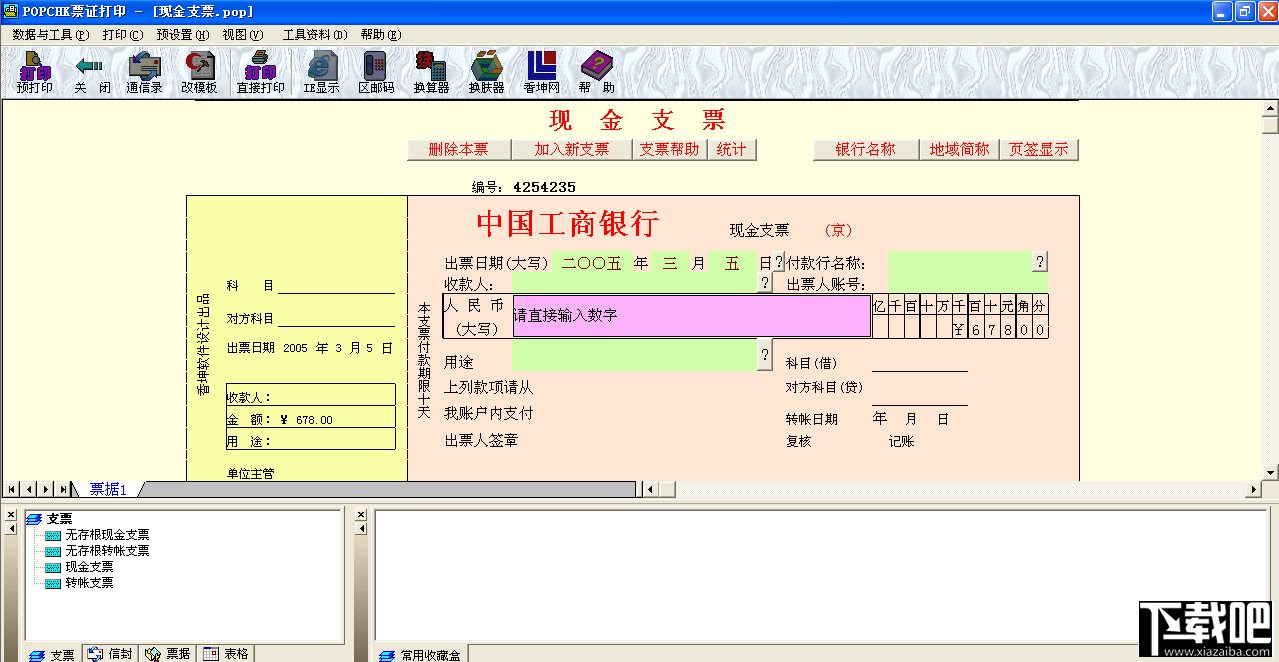This screenshot has height=662, width=1279.
Task: Open the 付款行名称 question-mark helper
Action: (1041, 262)
